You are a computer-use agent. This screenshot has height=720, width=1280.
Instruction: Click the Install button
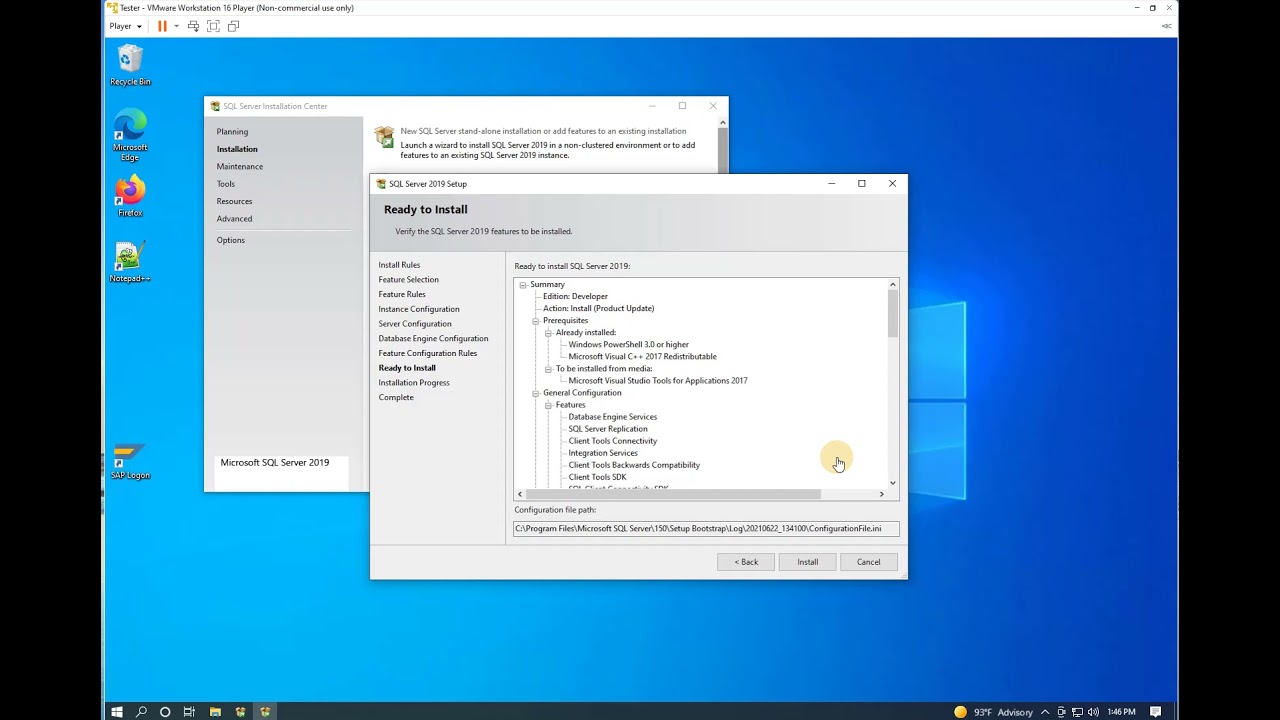[x=807, y=562]
